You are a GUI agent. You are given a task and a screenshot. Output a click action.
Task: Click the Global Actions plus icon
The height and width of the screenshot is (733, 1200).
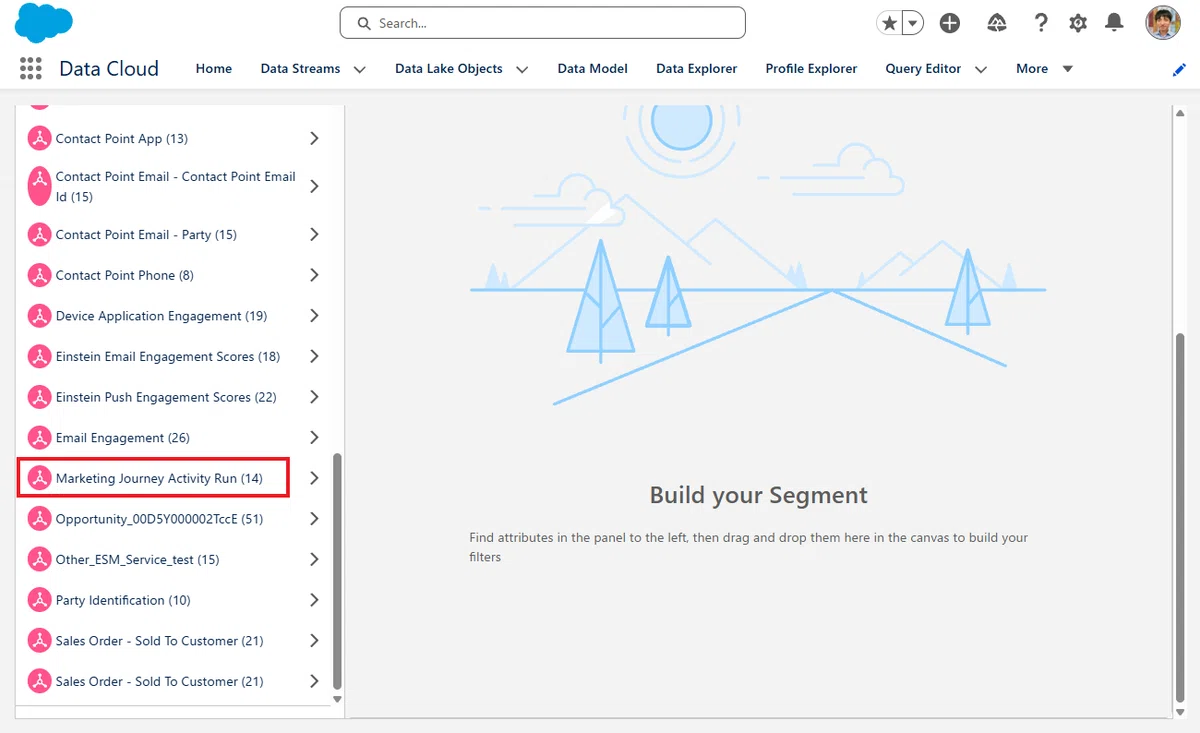tap(950, 23)
